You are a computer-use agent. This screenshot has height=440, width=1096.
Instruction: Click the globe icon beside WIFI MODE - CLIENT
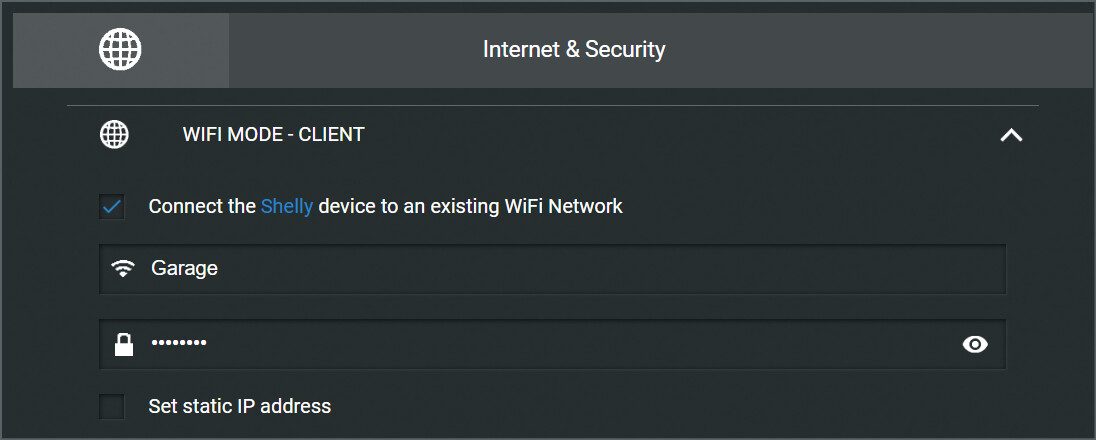coord(115,134)
